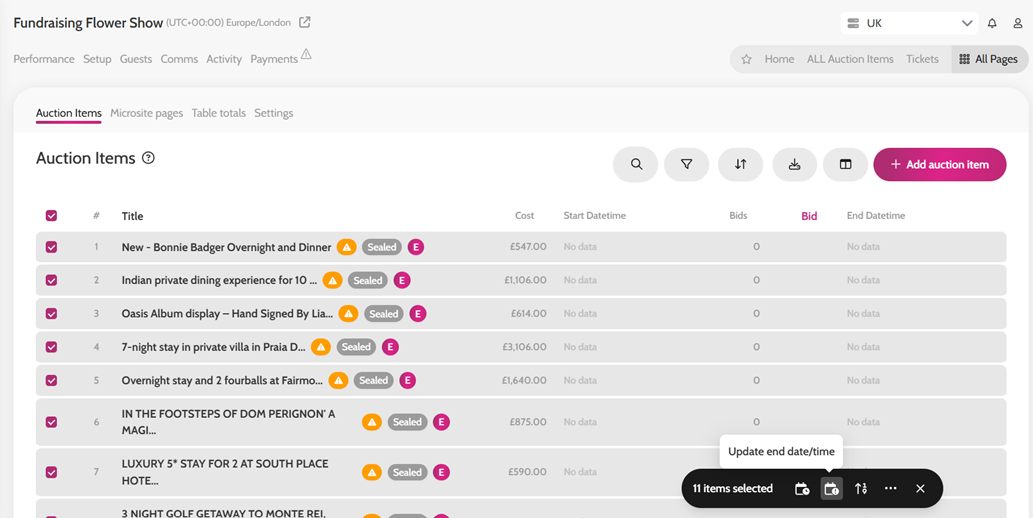The image size is (1033, 518).
Task: Click the £3,106.00 cost cell
Action: [x=524, y=347]
